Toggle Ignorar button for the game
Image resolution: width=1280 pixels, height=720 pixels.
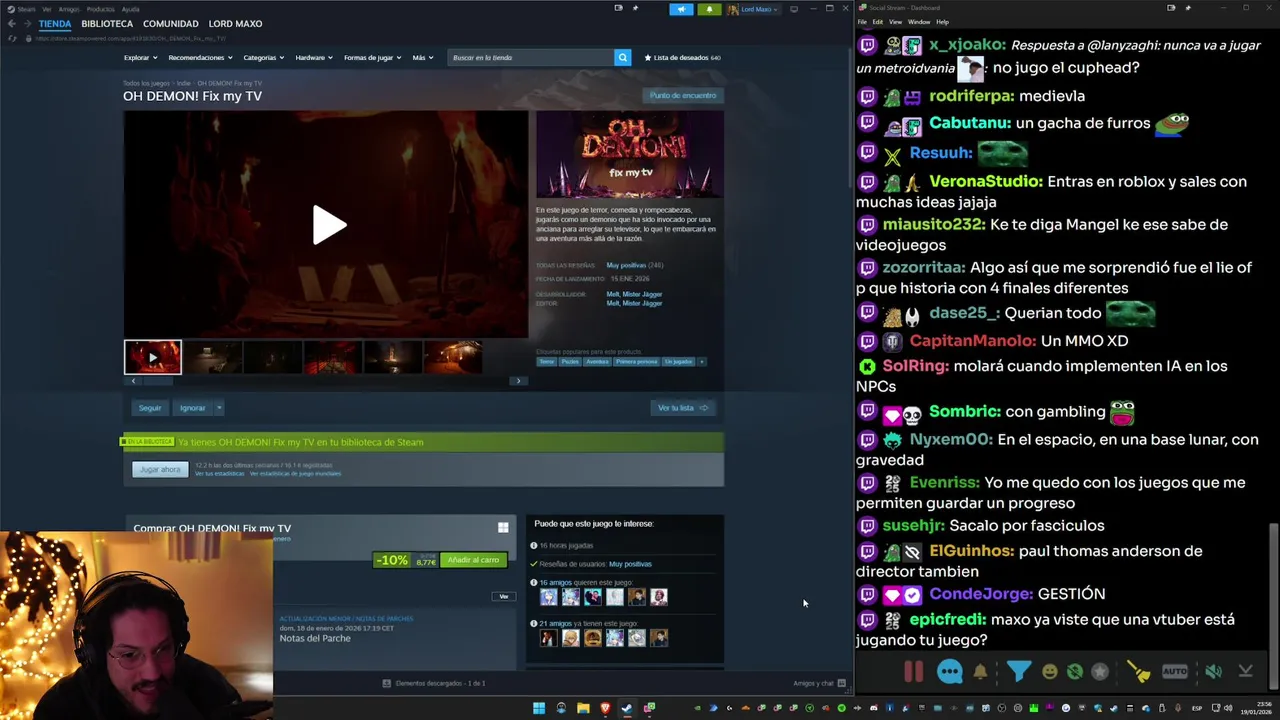(192, 408)
